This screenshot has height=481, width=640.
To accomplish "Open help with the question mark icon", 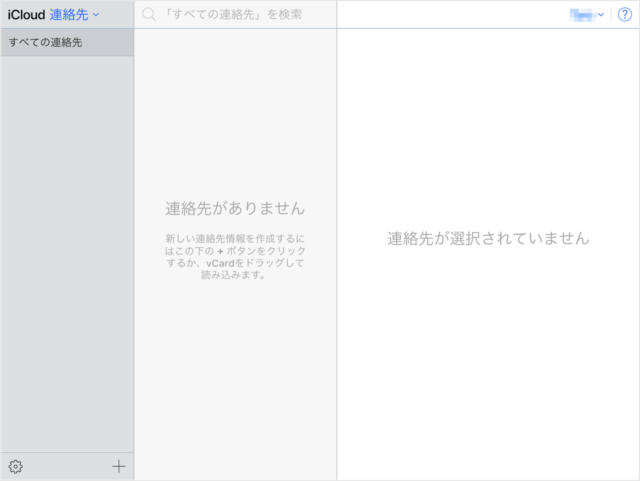I will click(x=625, y=14).
